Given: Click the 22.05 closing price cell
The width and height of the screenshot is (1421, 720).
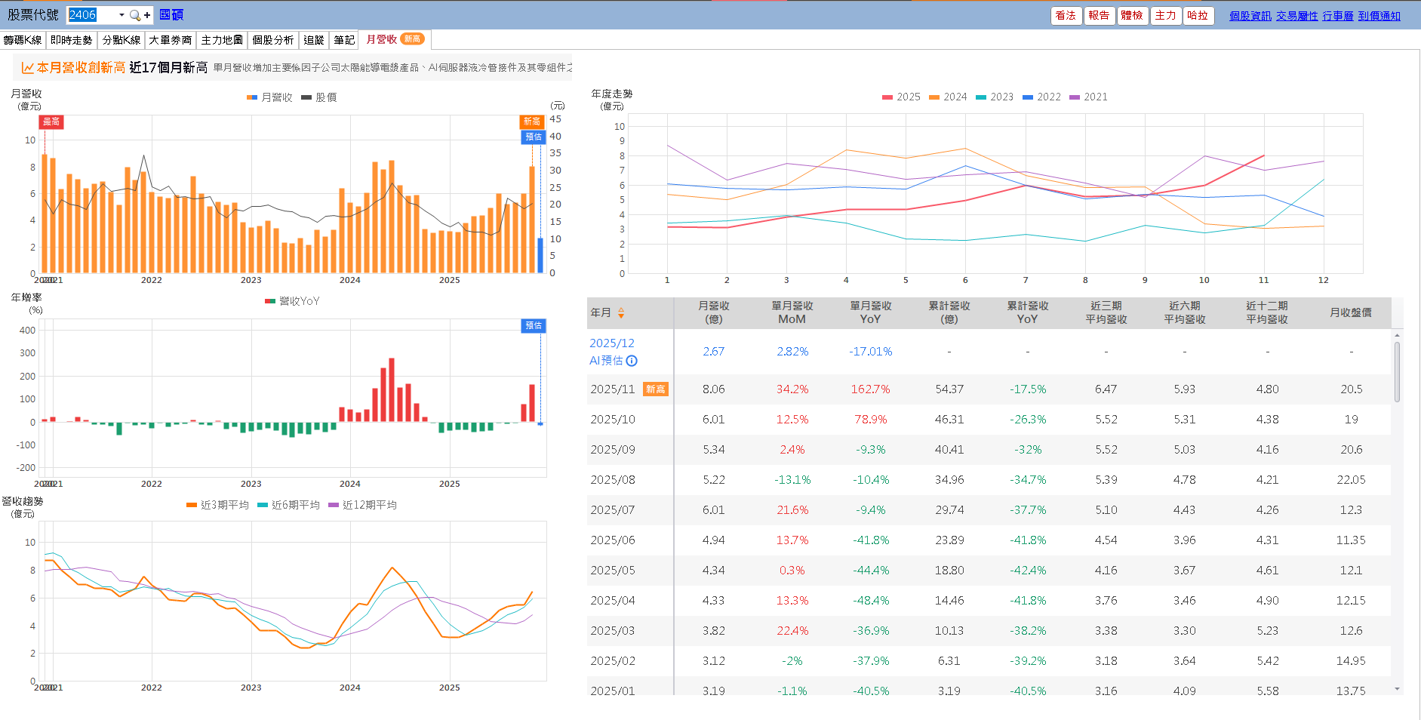Looking at the screenshot, I should click(x=1351, y=479).
